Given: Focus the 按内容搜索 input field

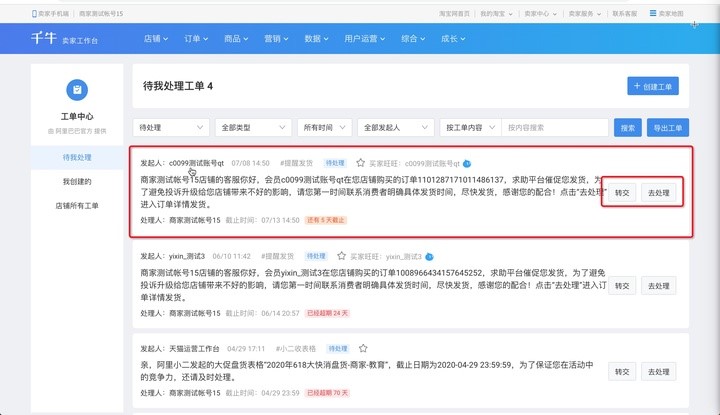Looking at the screenshot, I should point(555,128).
